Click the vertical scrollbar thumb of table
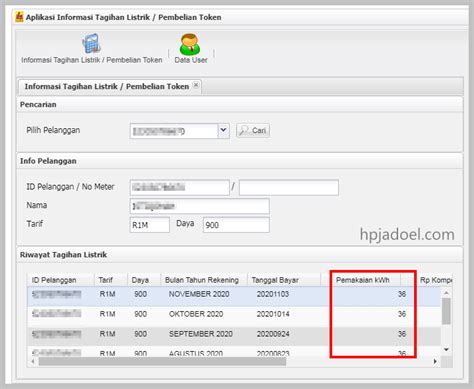The height and width of the screenshot is (389, 474). pyautogui.click(x=446, y=311)
